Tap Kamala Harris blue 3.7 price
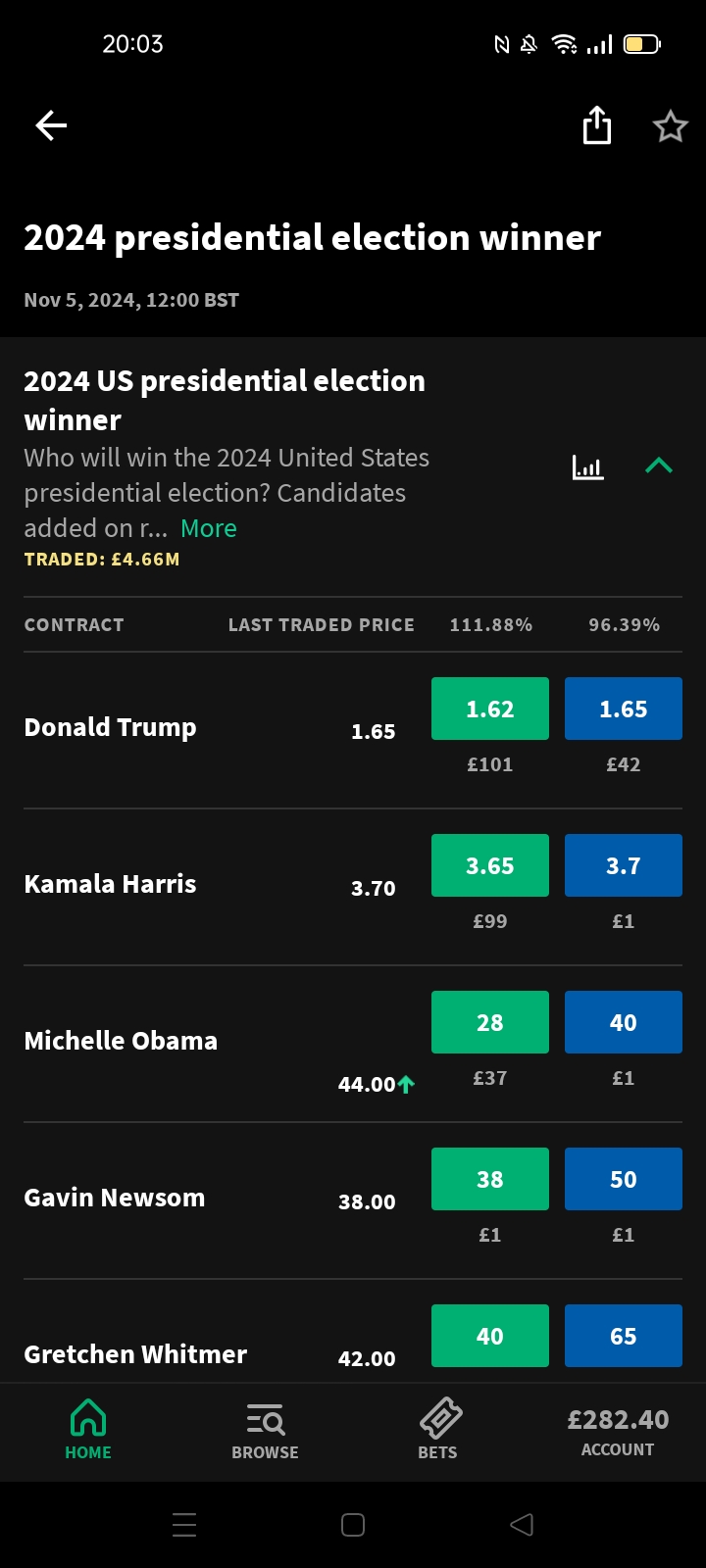 (x=624, y=865)
